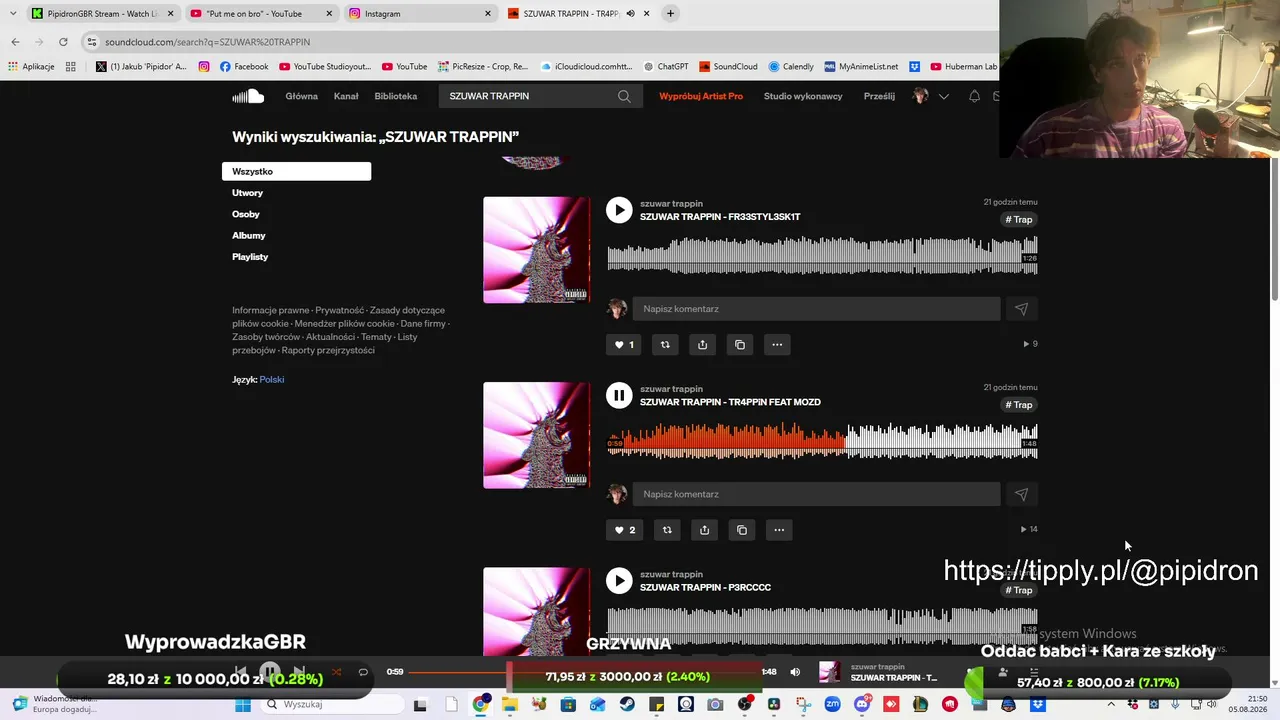Viewport: 1280px width, 720px height.
Task: Switch to the "Put me on bro" YouTube tab
Action: pos(260,14)
